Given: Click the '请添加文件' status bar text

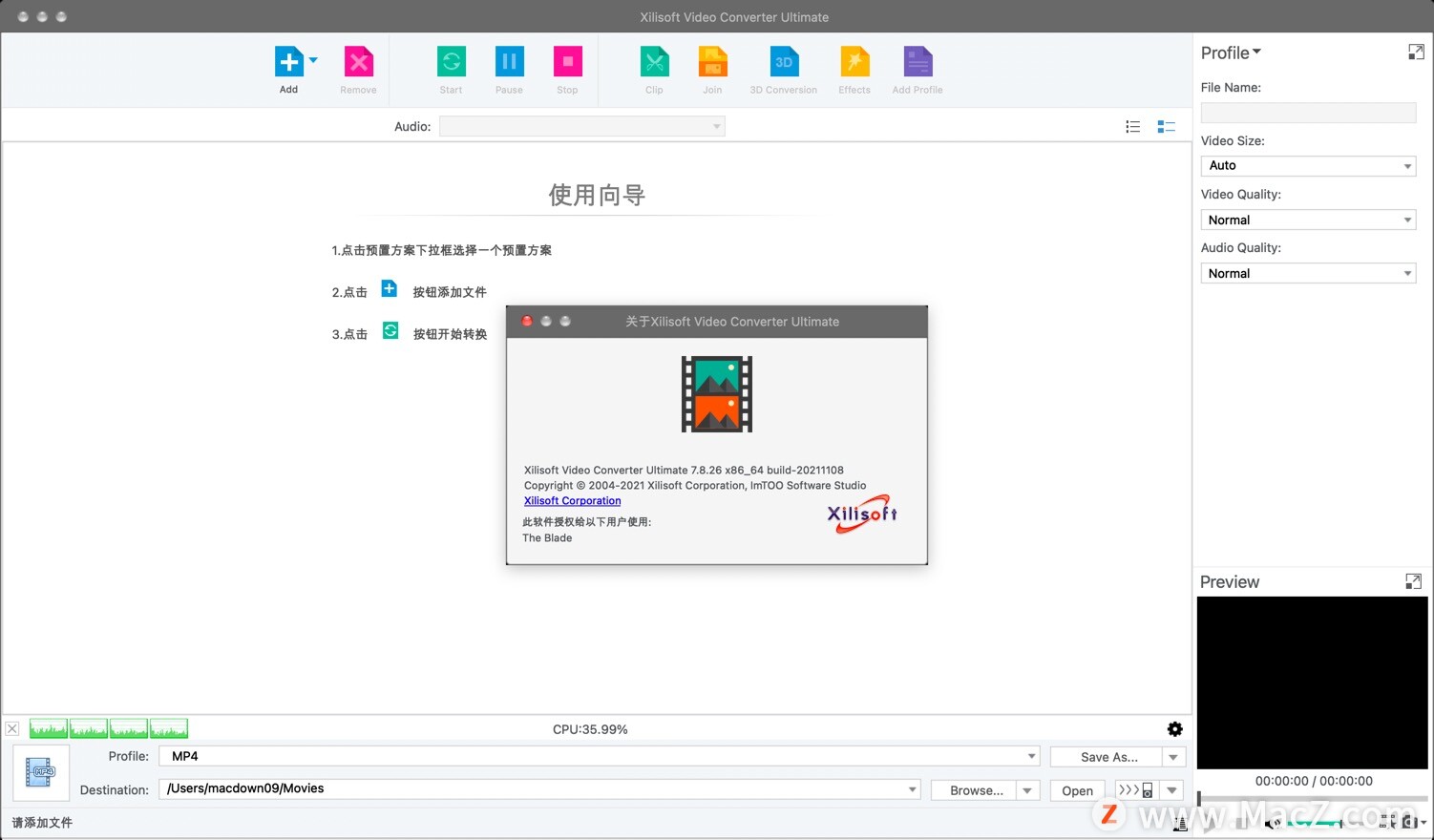Looking at the screenshot, I should 42,822.
